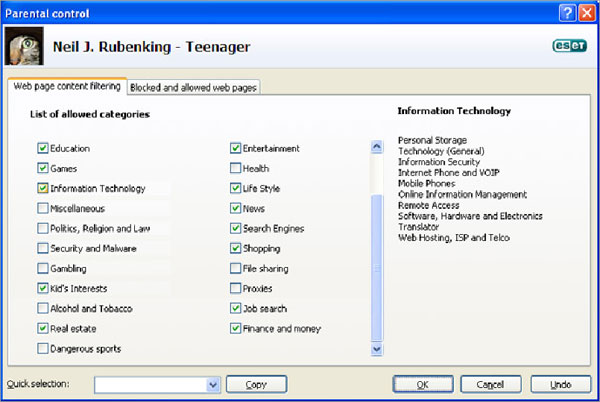Screen dimensions: 600x402
Task: Allow the File sharing category
Action: click(x=235, y=268)
